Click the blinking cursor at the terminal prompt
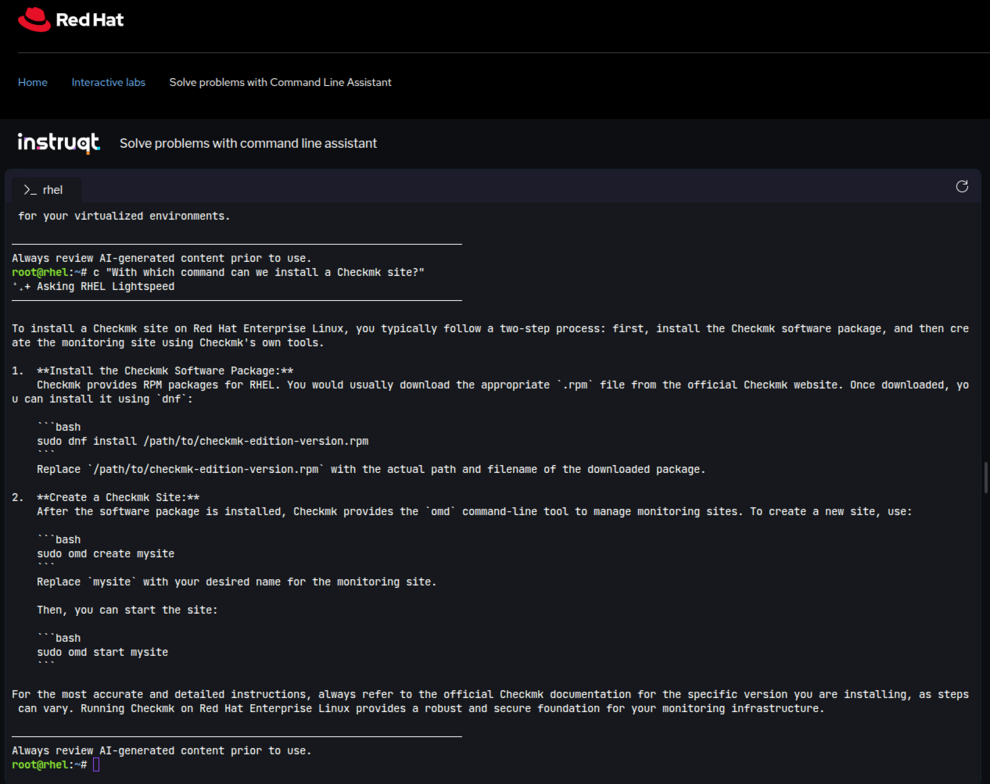The height and width of the screenshot is (784, 990). pos(96,764)
